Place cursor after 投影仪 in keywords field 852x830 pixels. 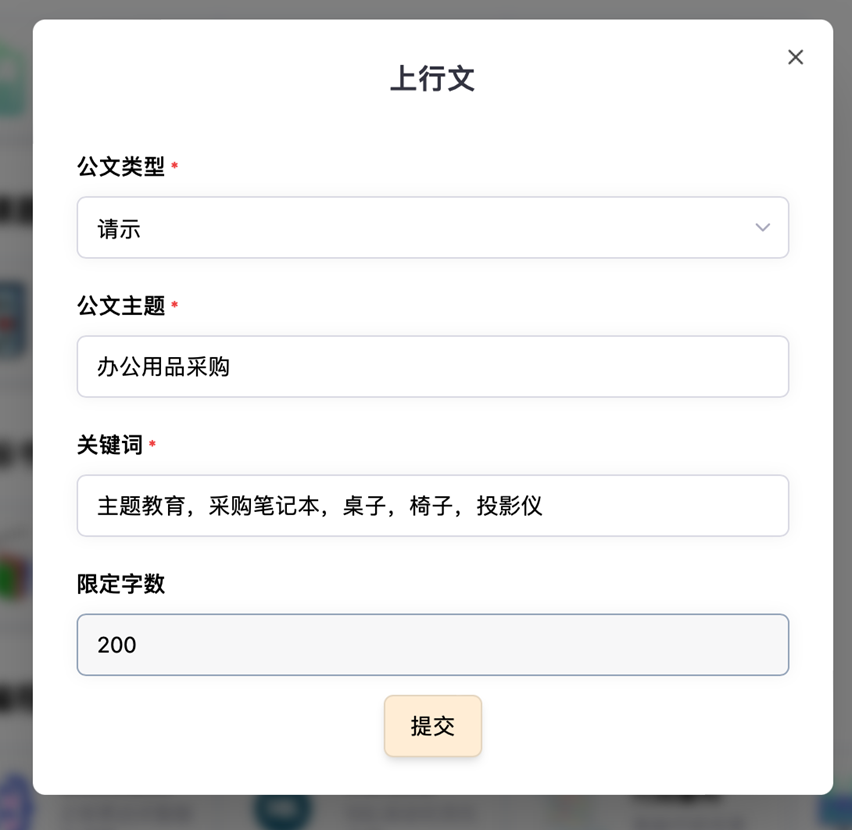tap(544, 506)
